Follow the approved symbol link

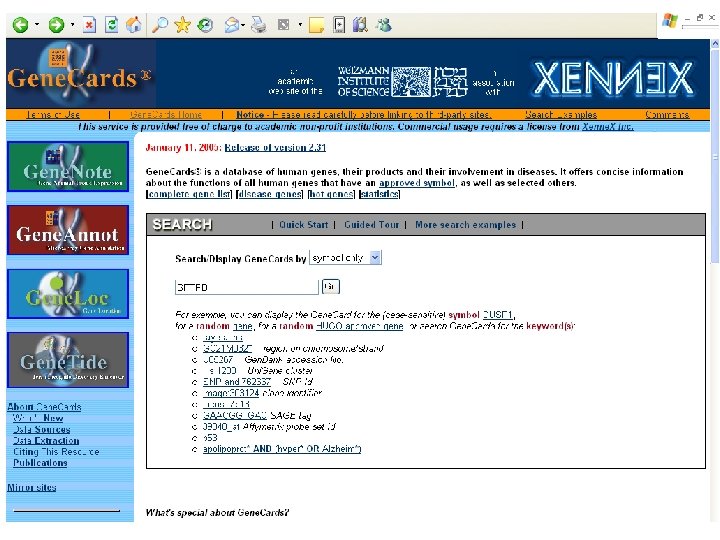[x=416, y=183]
